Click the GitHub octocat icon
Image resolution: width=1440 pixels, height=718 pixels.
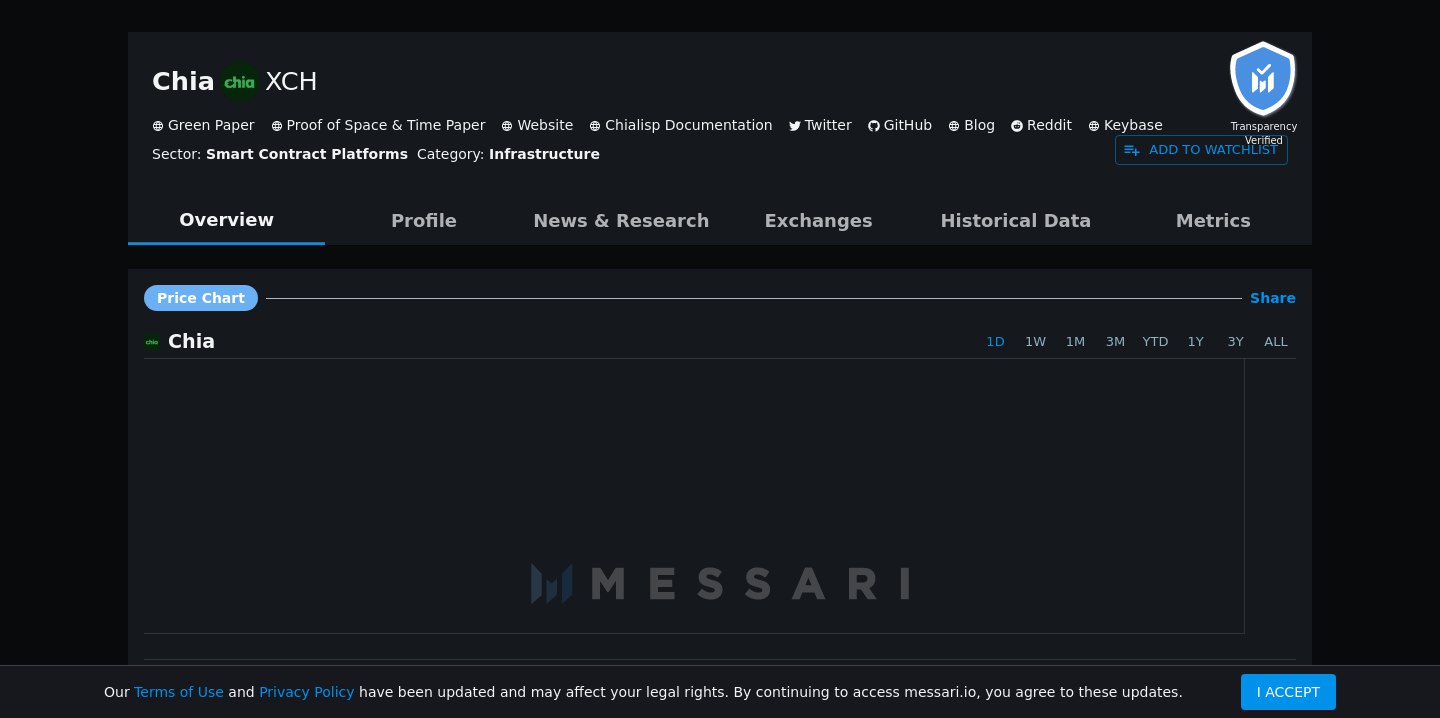click(874, 126)
